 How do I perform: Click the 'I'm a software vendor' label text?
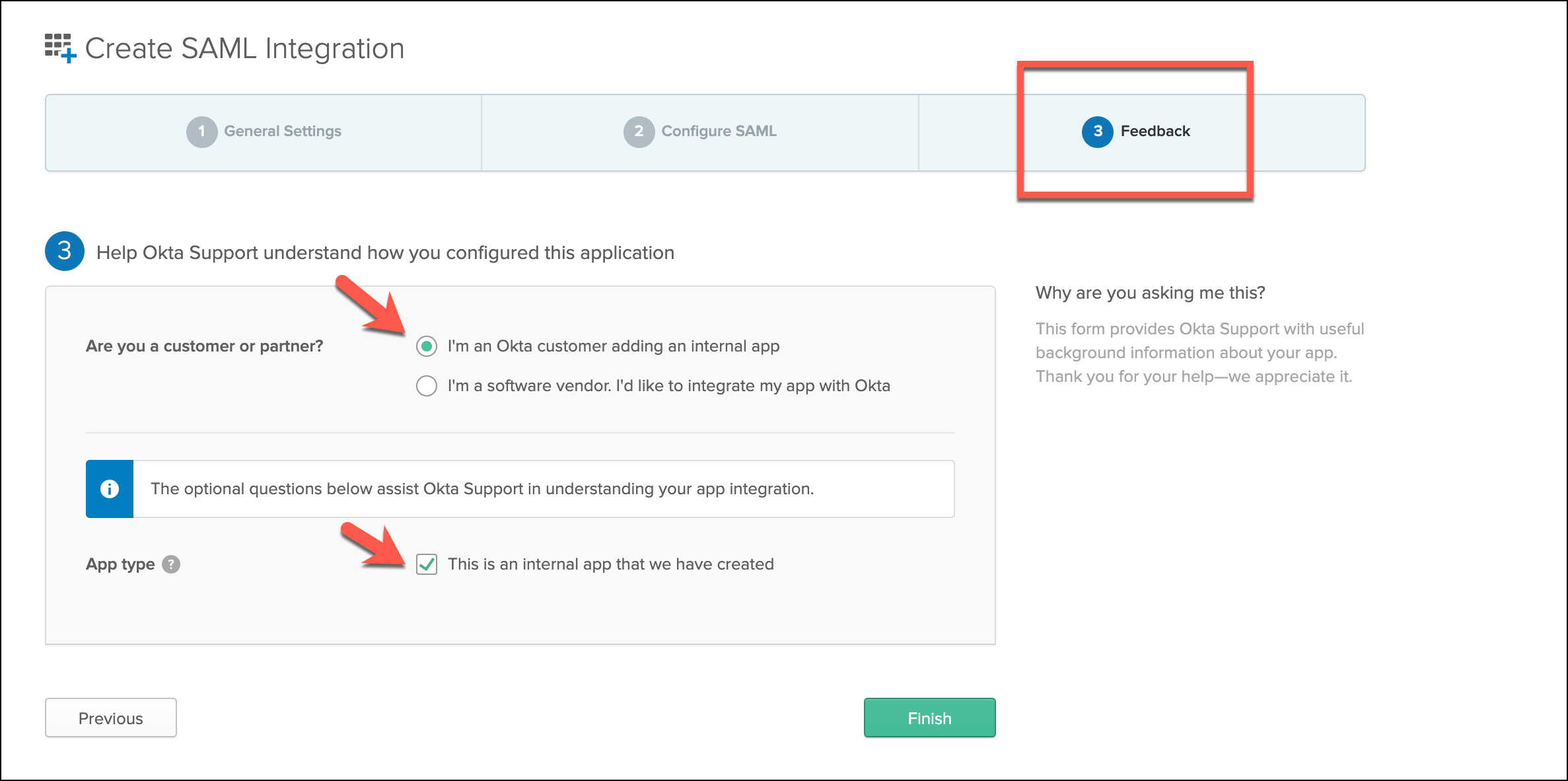(668, 386)
